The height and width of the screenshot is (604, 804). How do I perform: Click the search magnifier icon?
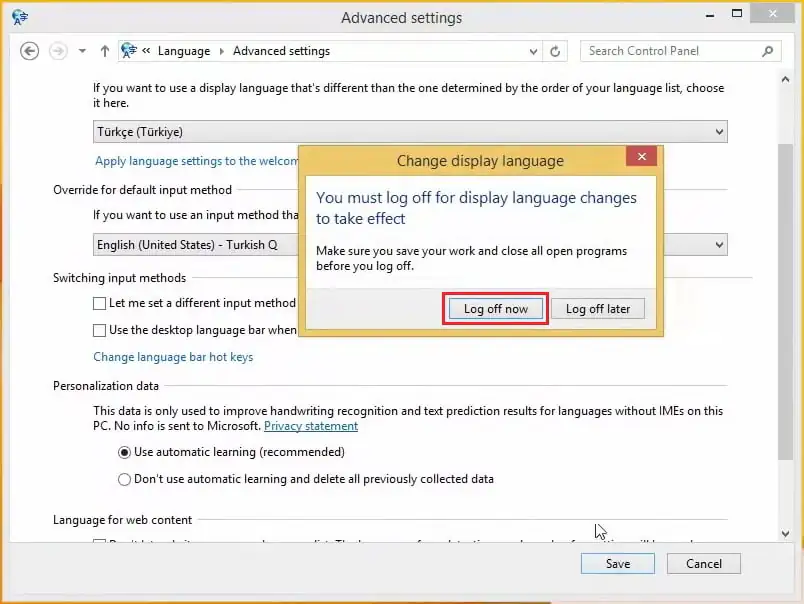[767, 50]
